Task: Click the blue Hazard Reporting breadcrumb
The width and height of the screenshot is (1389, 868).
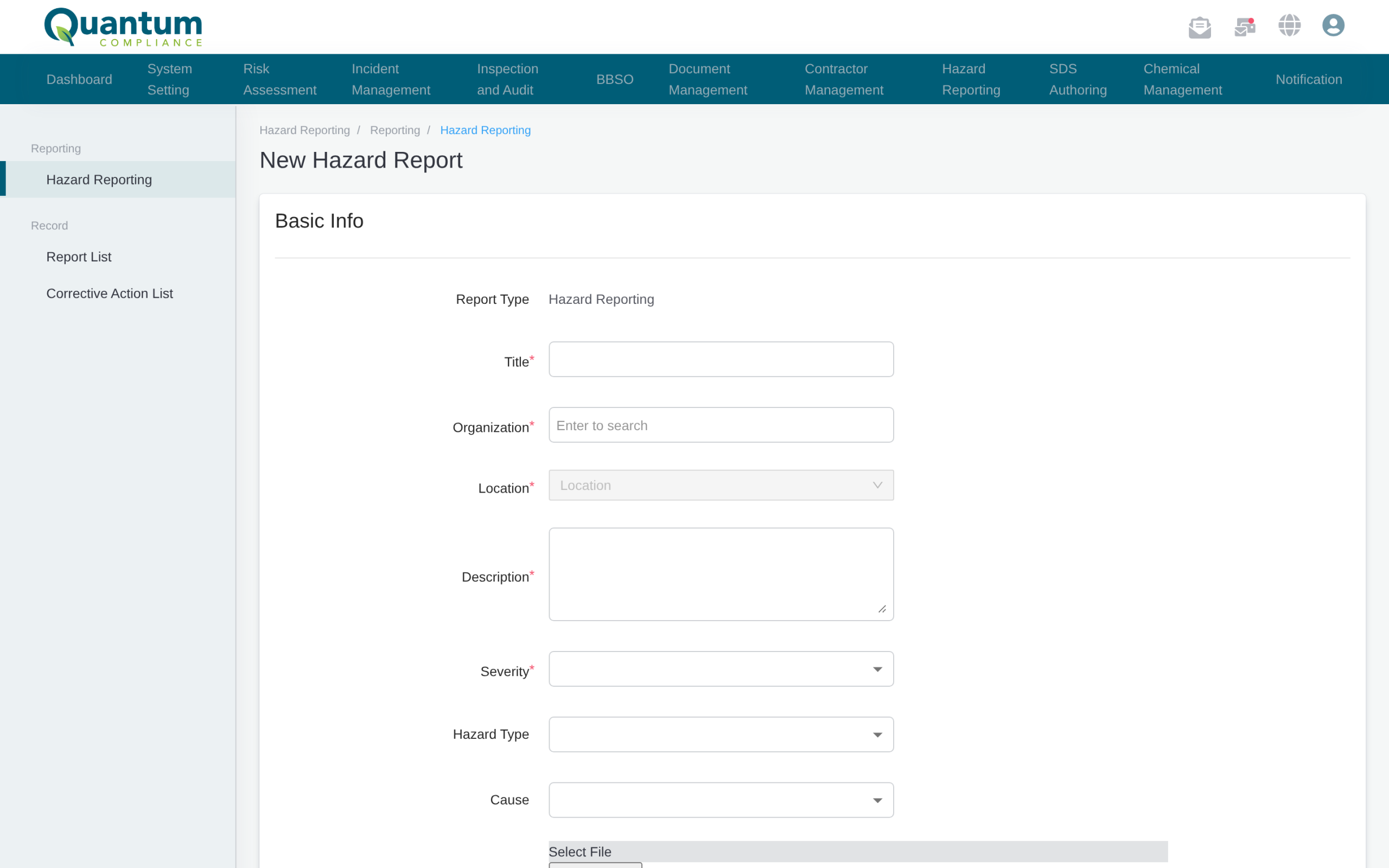Action: (x=485, y=130)
